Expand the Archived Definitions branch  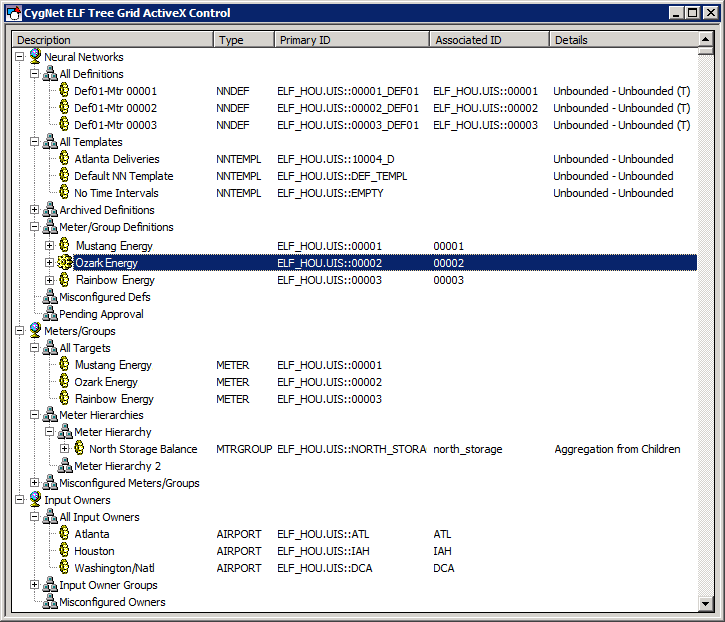[x=34, y=210]
